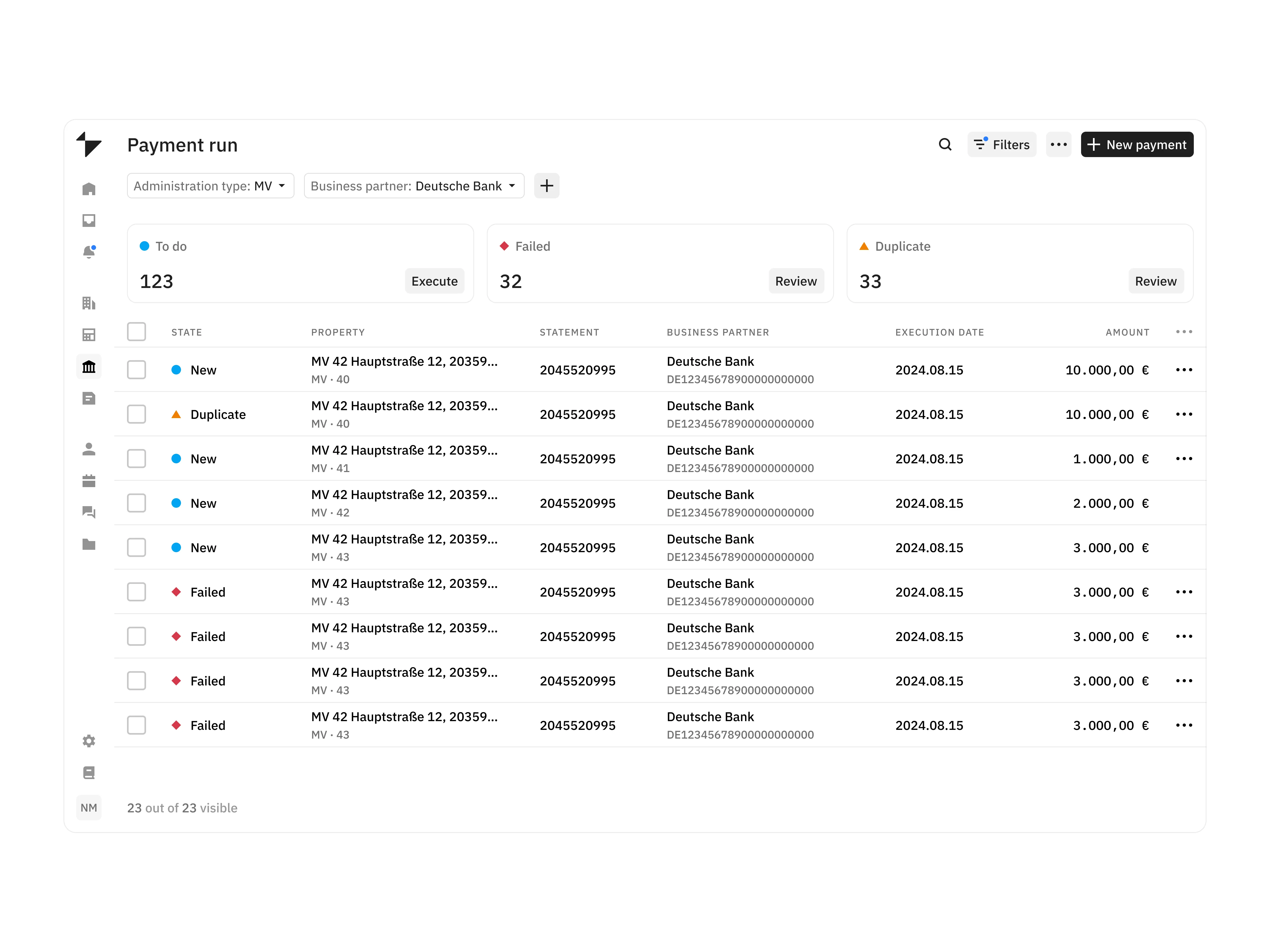Viewport: 1270px width, 952px height.
Task: Click the '23 out of 23 visible' footer text
Action: 182,808
